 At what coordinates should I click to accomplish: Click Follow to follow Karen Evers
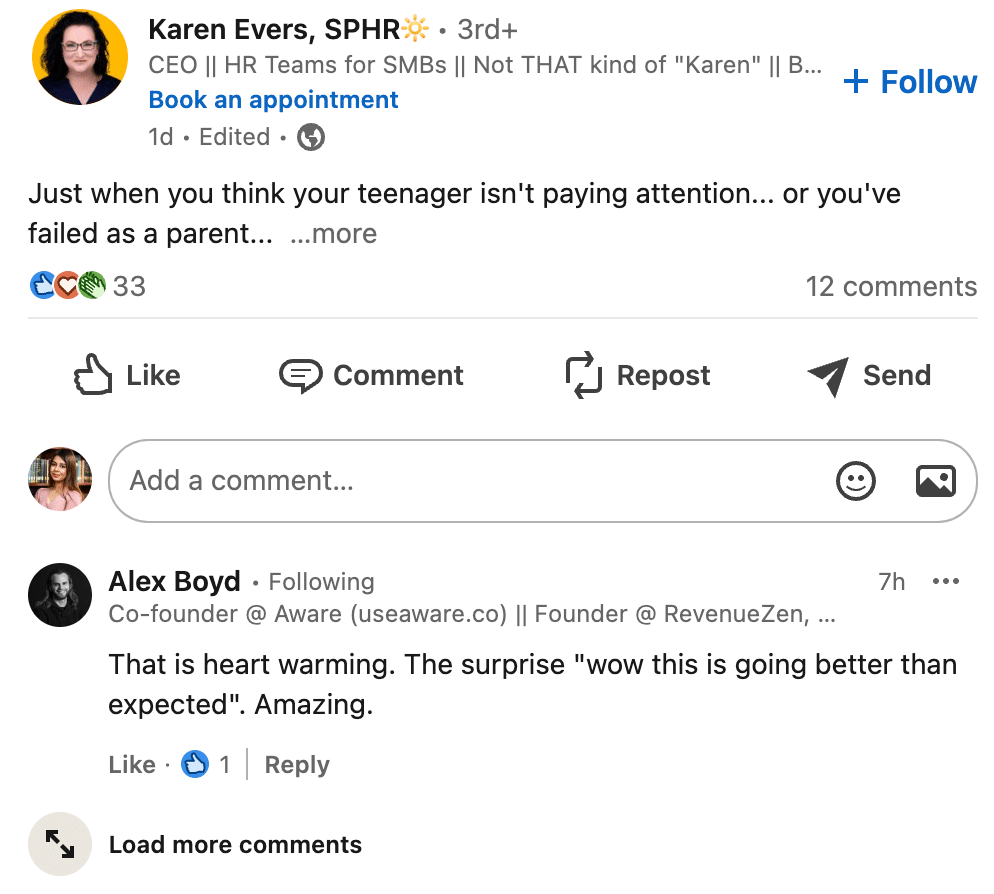(x=909, y=82)
